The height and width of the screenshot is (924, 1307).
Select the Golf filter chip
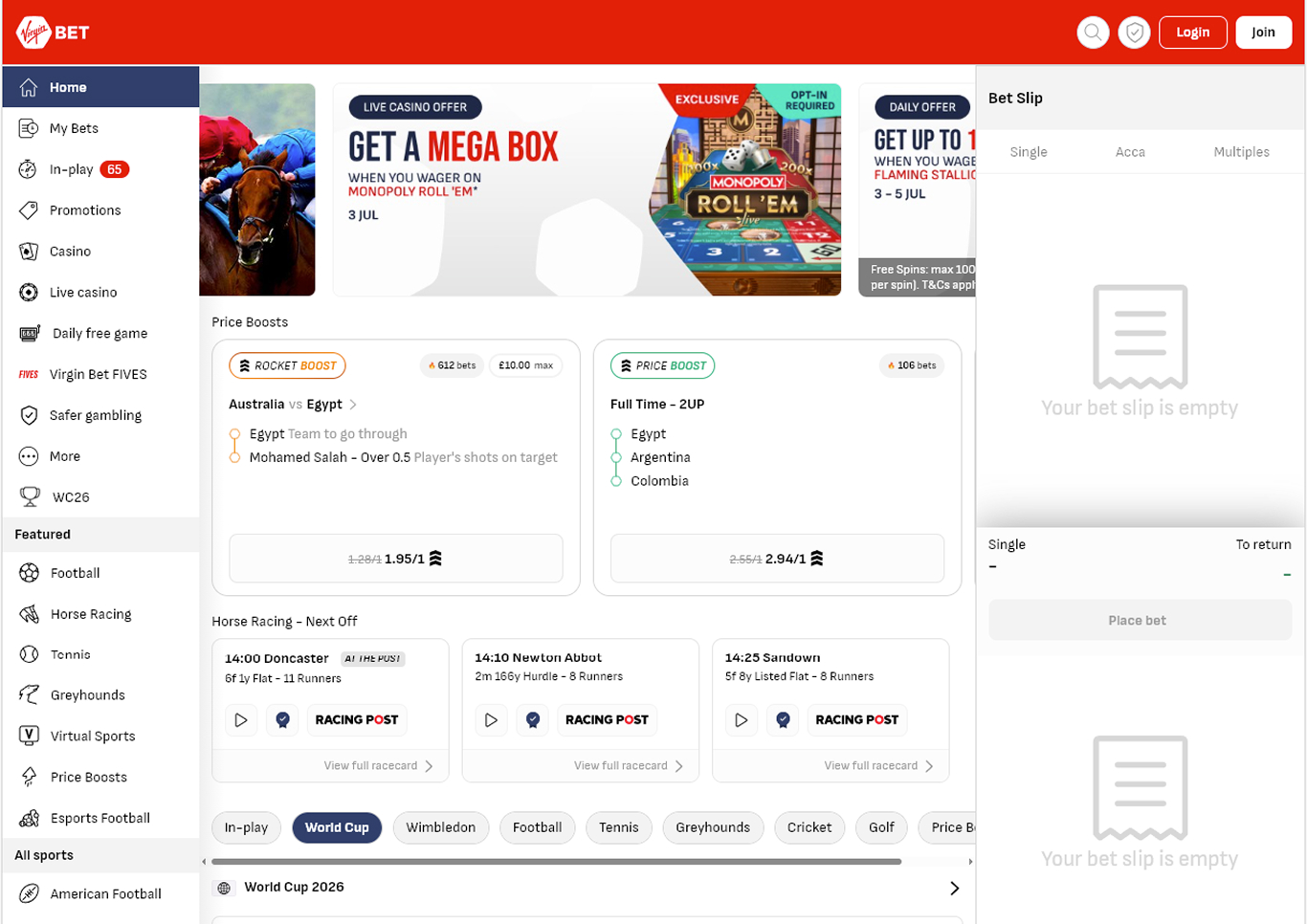[881, 827]
